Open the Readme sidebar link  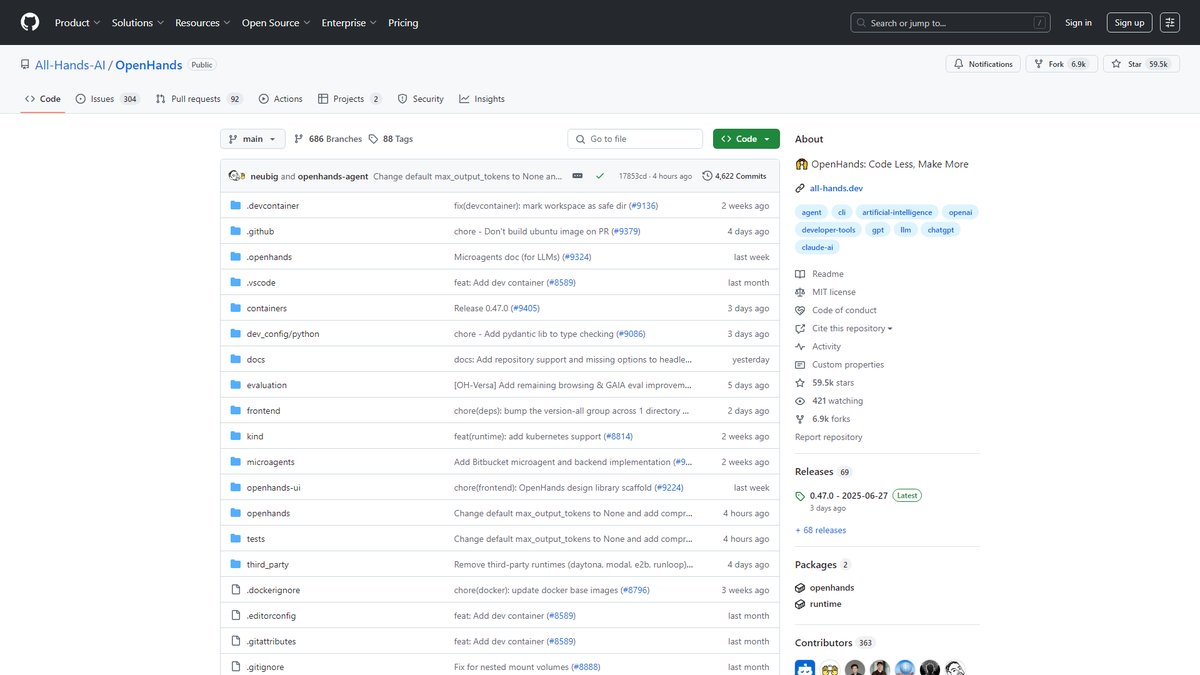click(x=827, y=274)
